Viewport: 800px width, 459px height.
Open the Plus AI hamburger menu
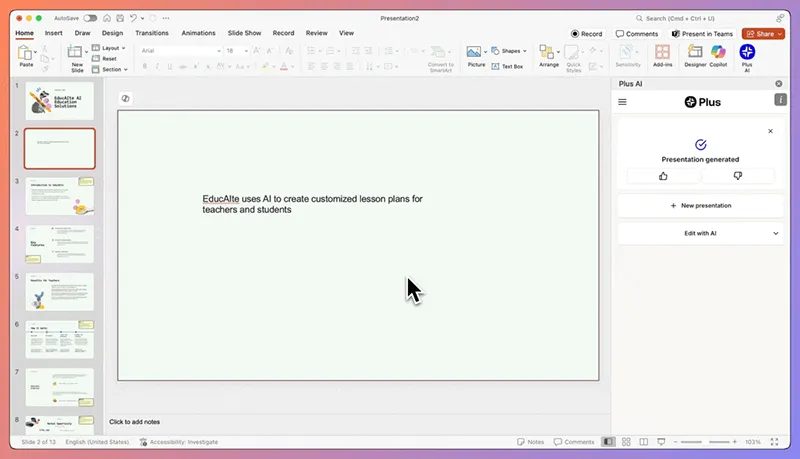(622, 102)
